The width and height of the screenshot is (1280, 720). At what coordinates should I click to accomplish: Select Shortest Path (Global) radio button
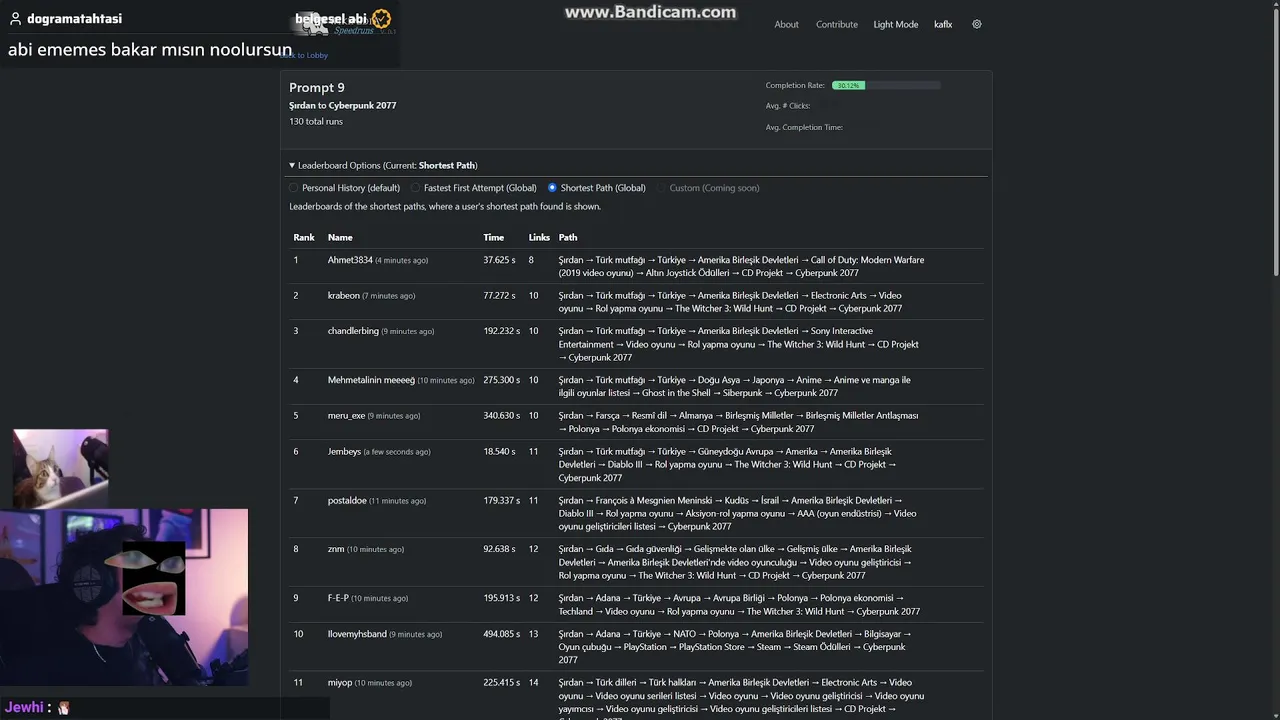point(552,188)
